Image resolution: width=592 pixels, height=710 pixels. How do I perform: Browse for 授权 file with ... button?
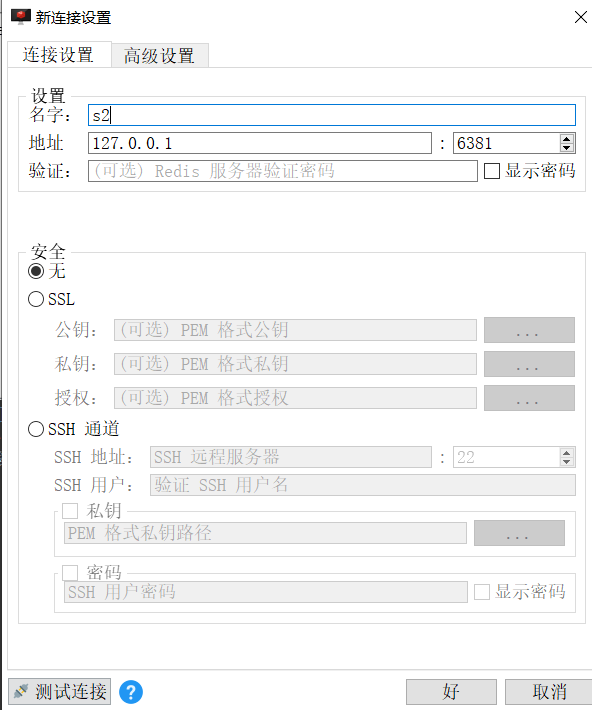[529, 398]
